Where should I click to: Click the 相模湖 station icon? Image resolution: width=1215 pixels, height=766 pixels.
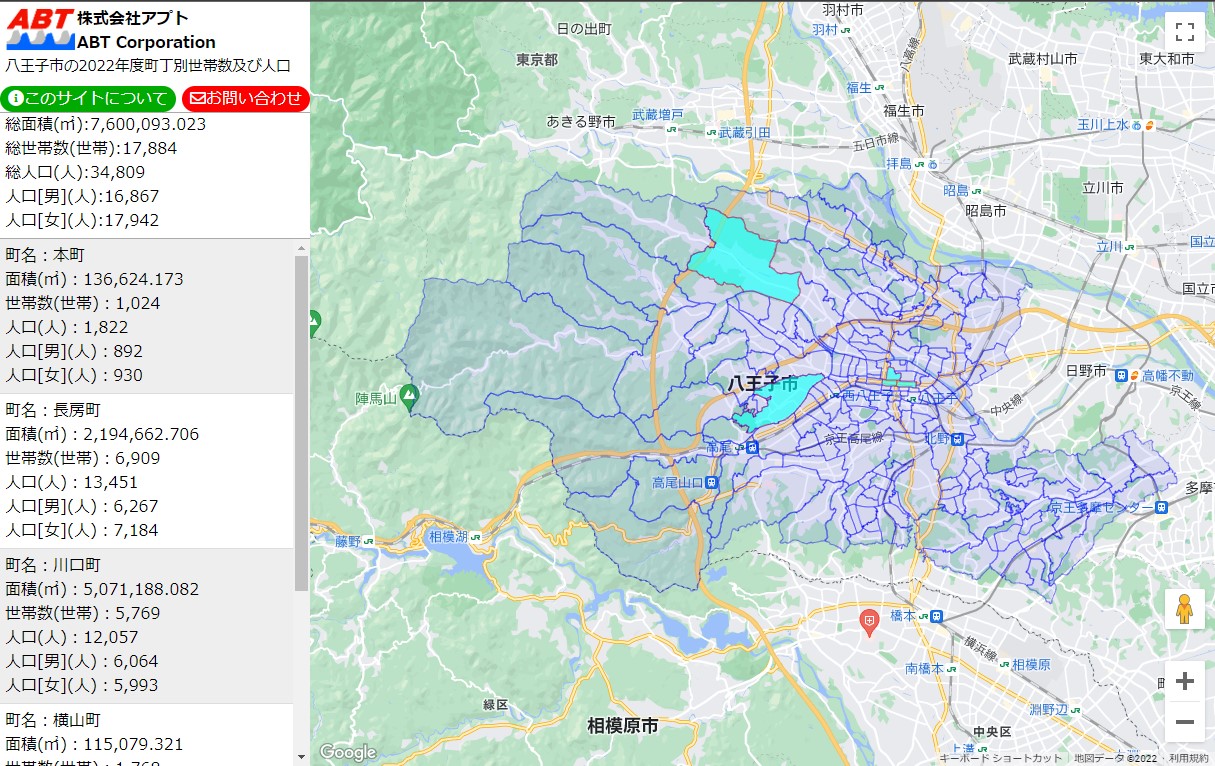[475, 536]
